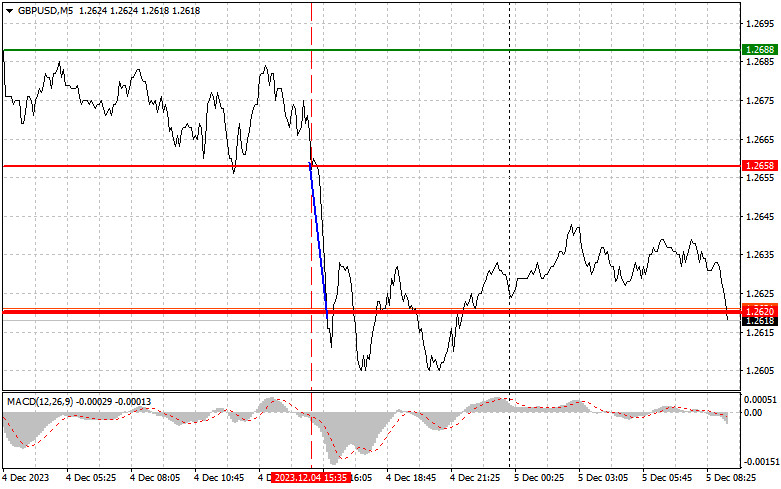Select the green 1.2688 price label
781x489 pixels.
(760, 49)
